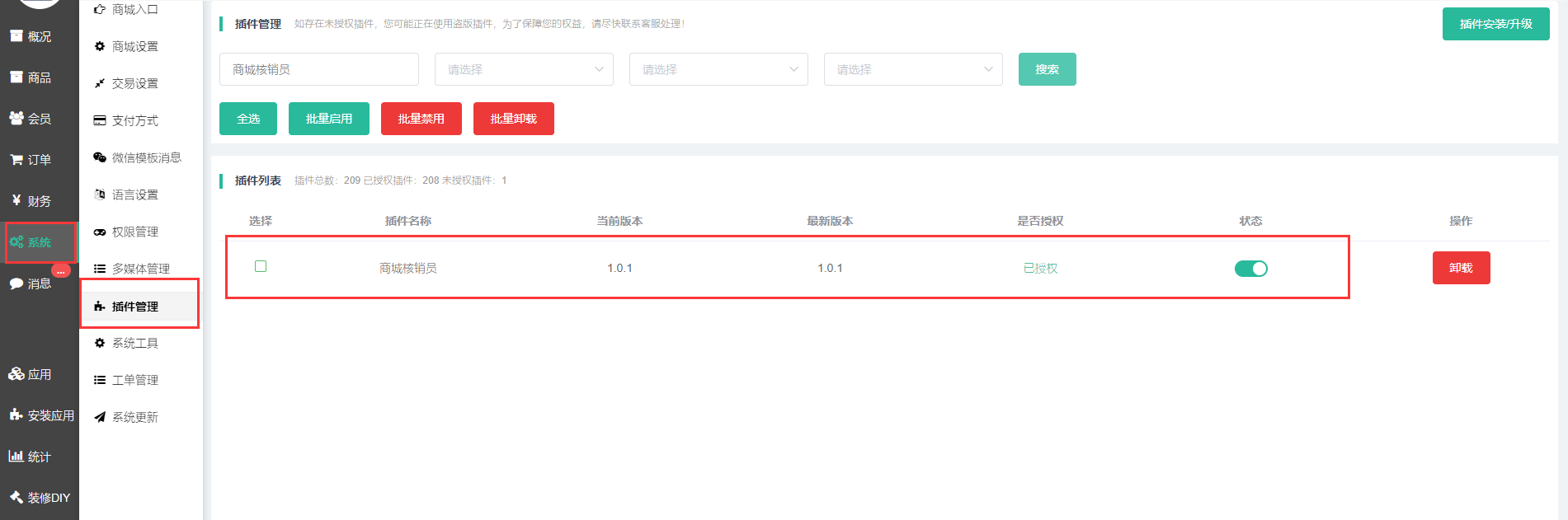Click the 应用 cubes icon

[16, 373]
